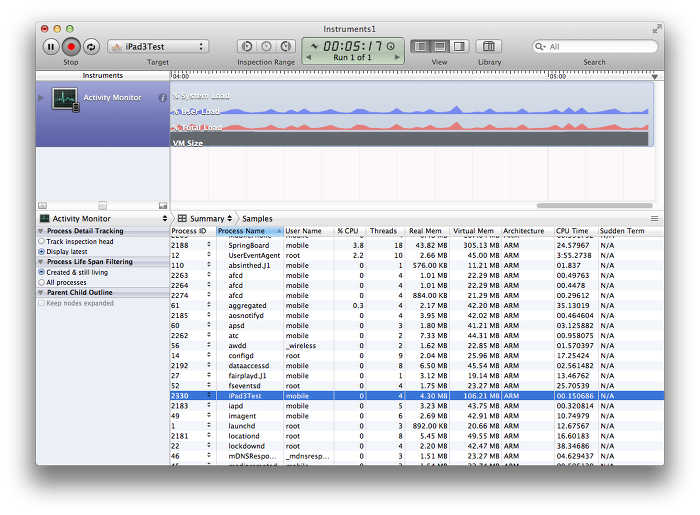Sort by CPU Time column header
This screenshot has width=700, height=515.
pos(575,231)
